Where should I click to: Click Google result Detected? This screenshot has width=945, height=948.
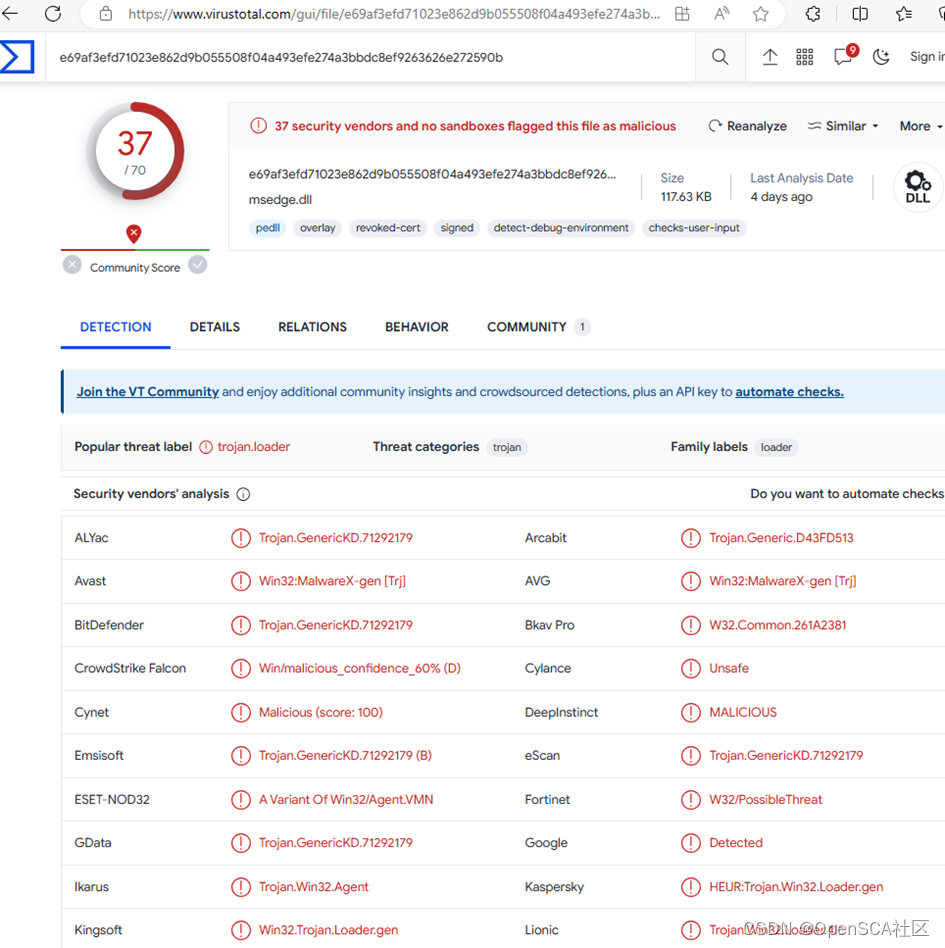tap(736, 843)
